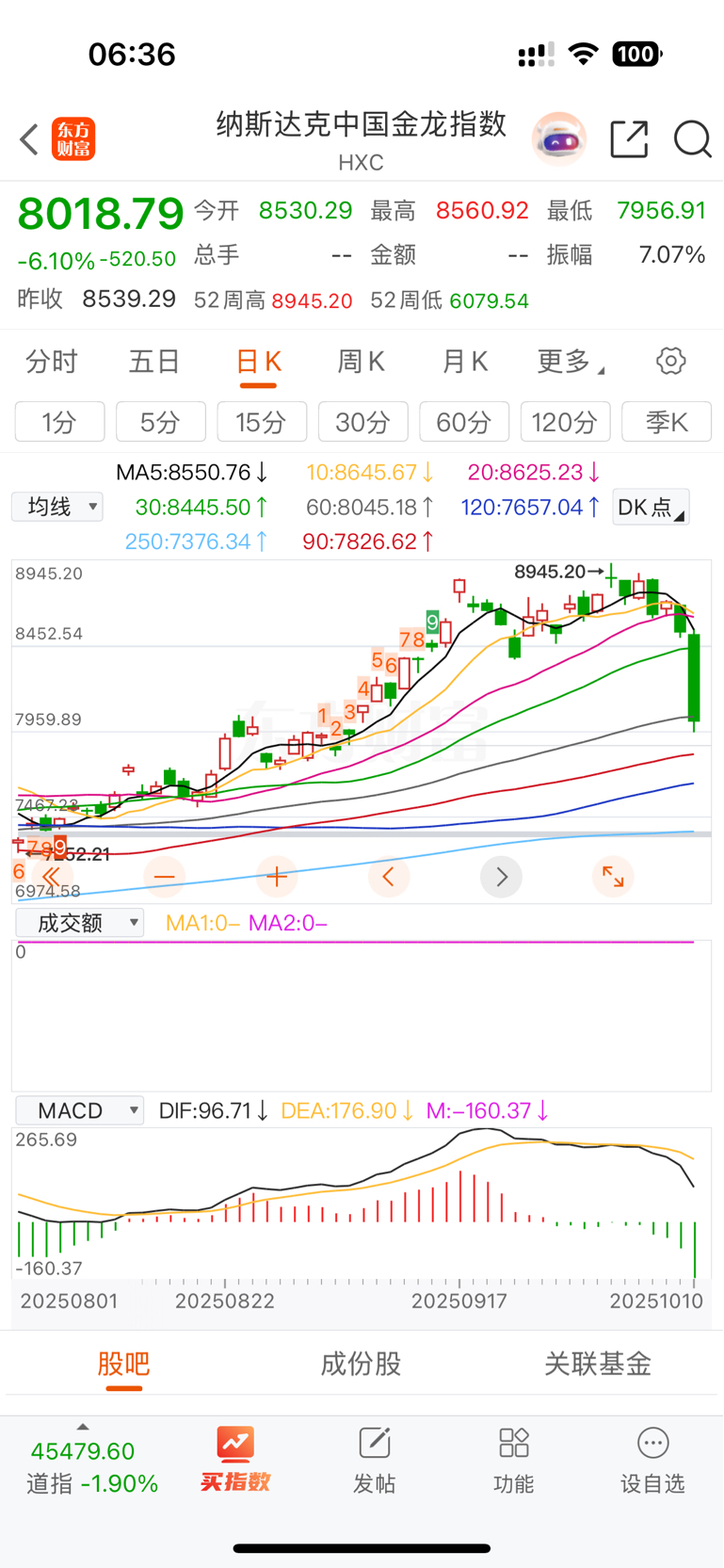Open the robot assistant avatar icon
724x1568 pixels.
pos(559,139)
